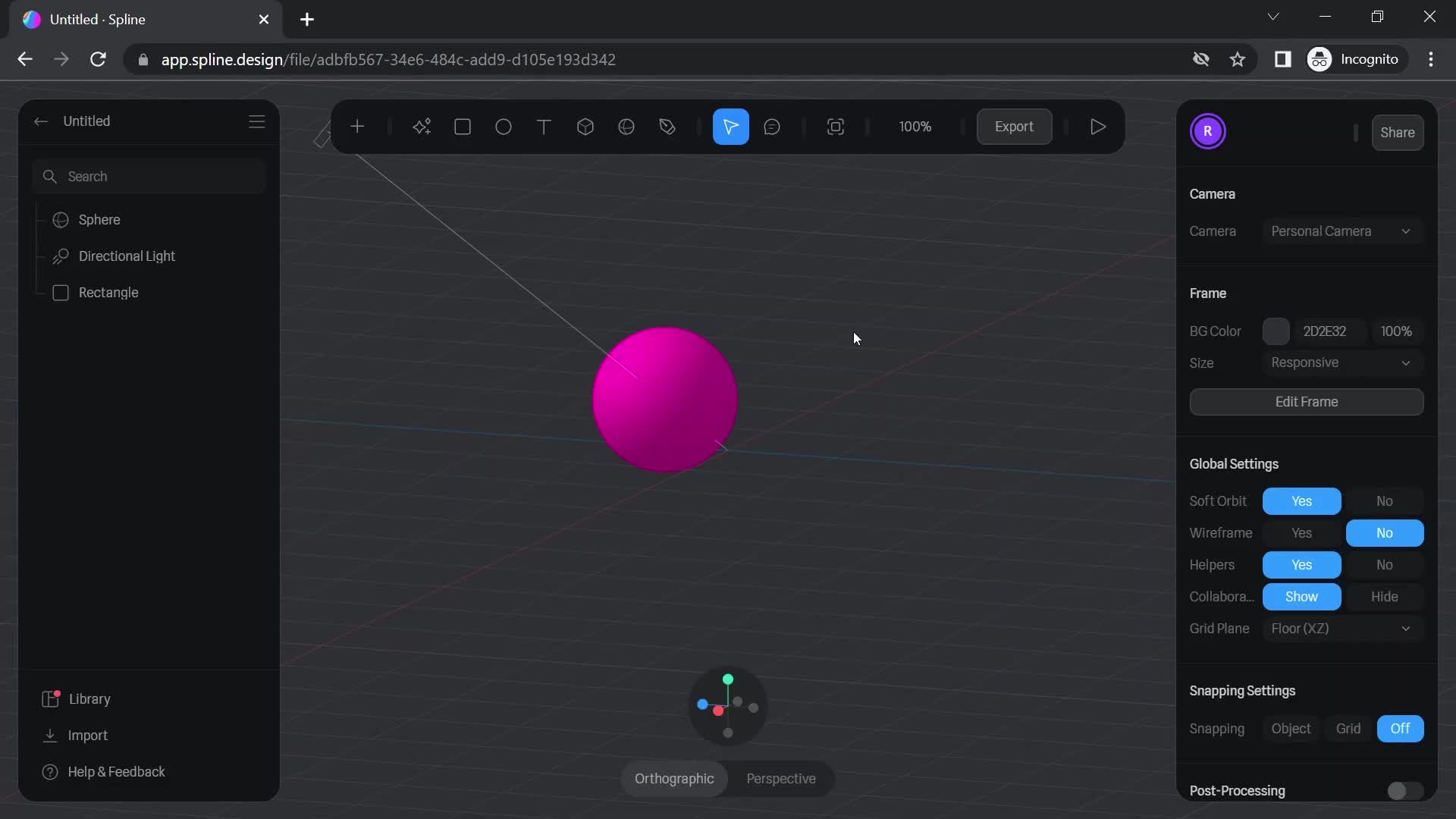Viewport: 1456px width, 819px height.
Task: Switch to Perspective view tab
Action: pyautogui.click(x=781, y=779)
